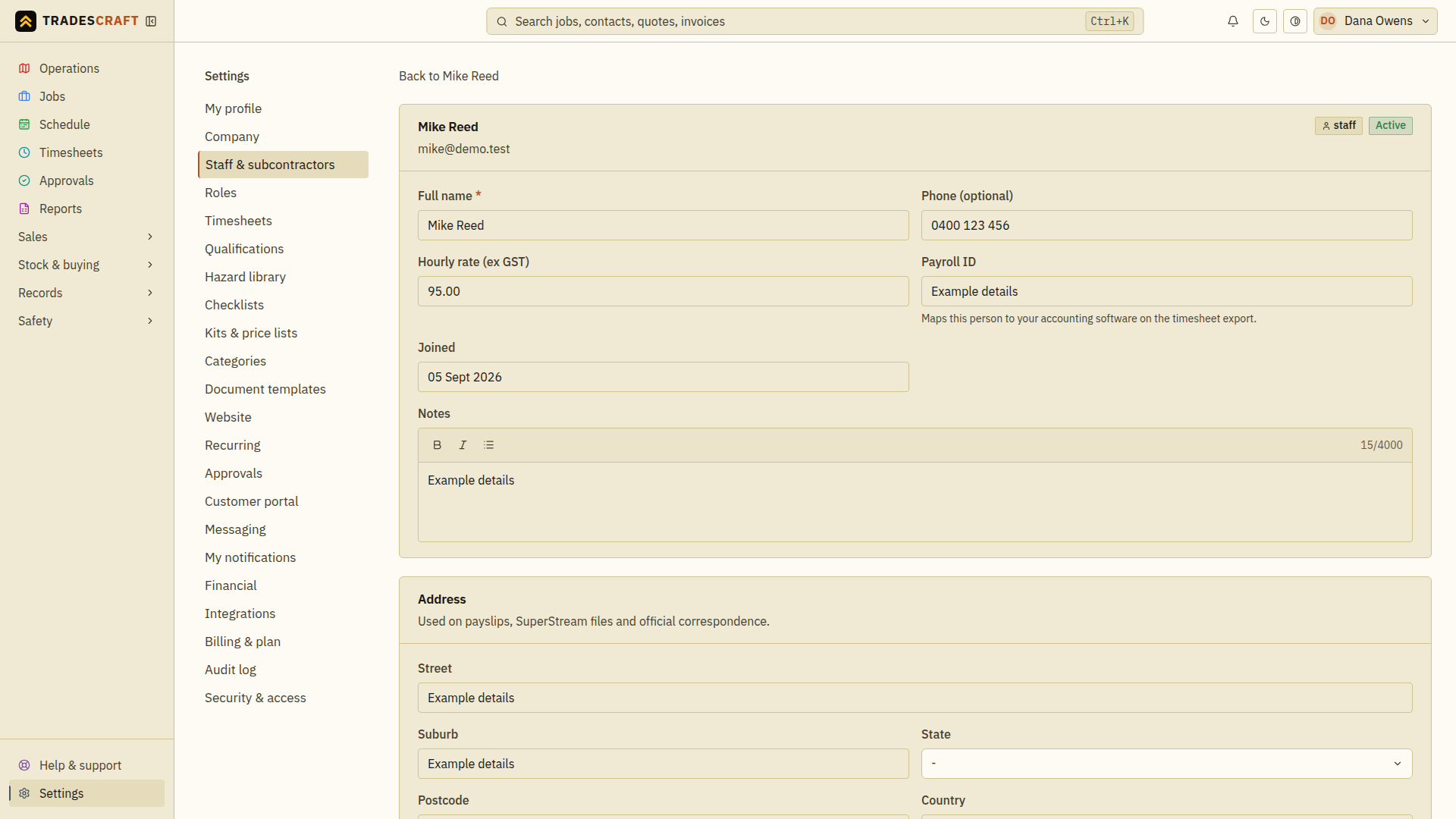
Task: Open the State dropdown
Action: pyautogui.click(x=1166, y=764)
